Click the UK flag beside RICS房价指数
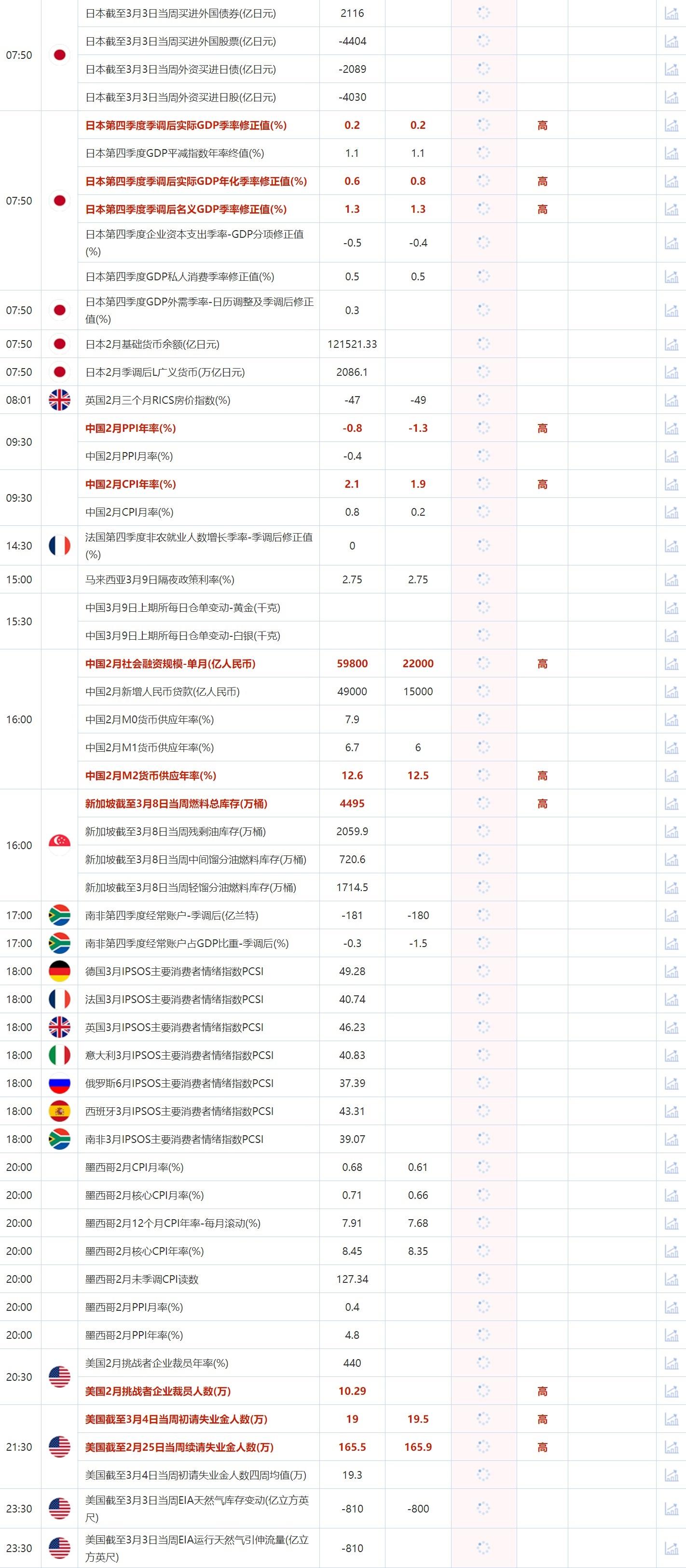The width and height of the screenshot is (686, 1568). pos(60,400)
